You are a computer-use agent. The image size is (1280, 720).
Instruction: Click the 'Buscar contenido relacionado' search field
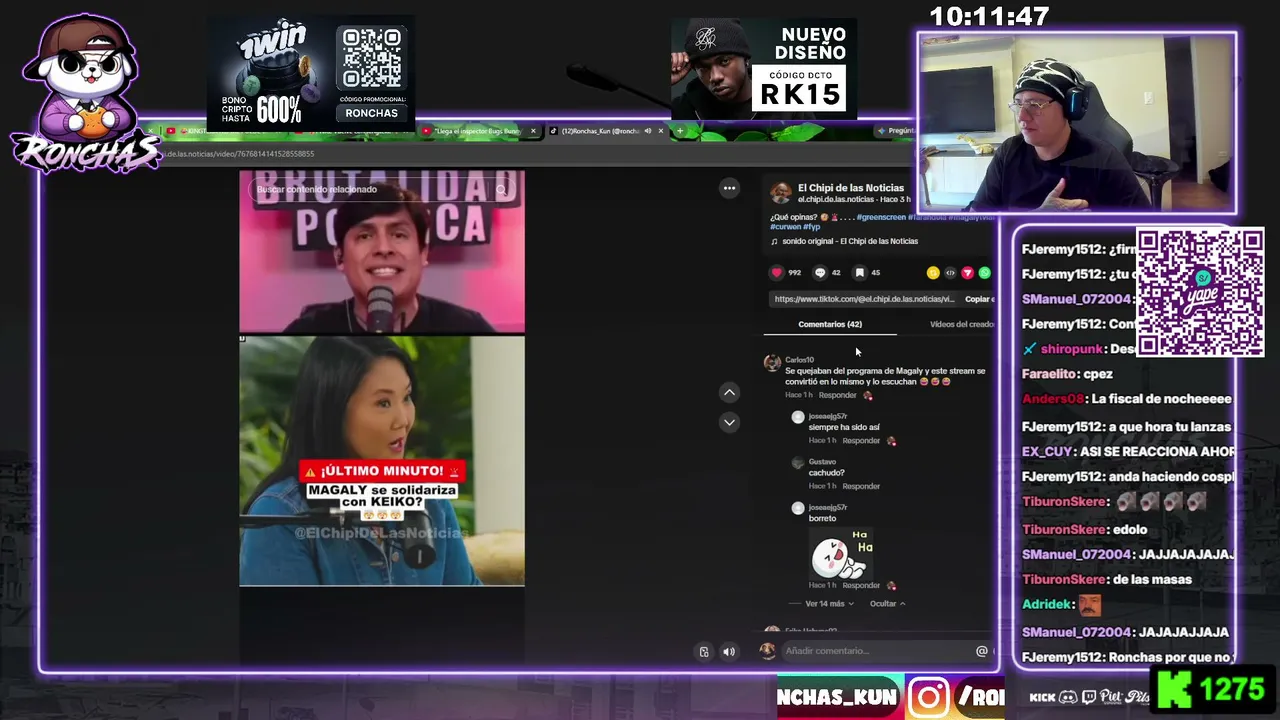[372, 189]
